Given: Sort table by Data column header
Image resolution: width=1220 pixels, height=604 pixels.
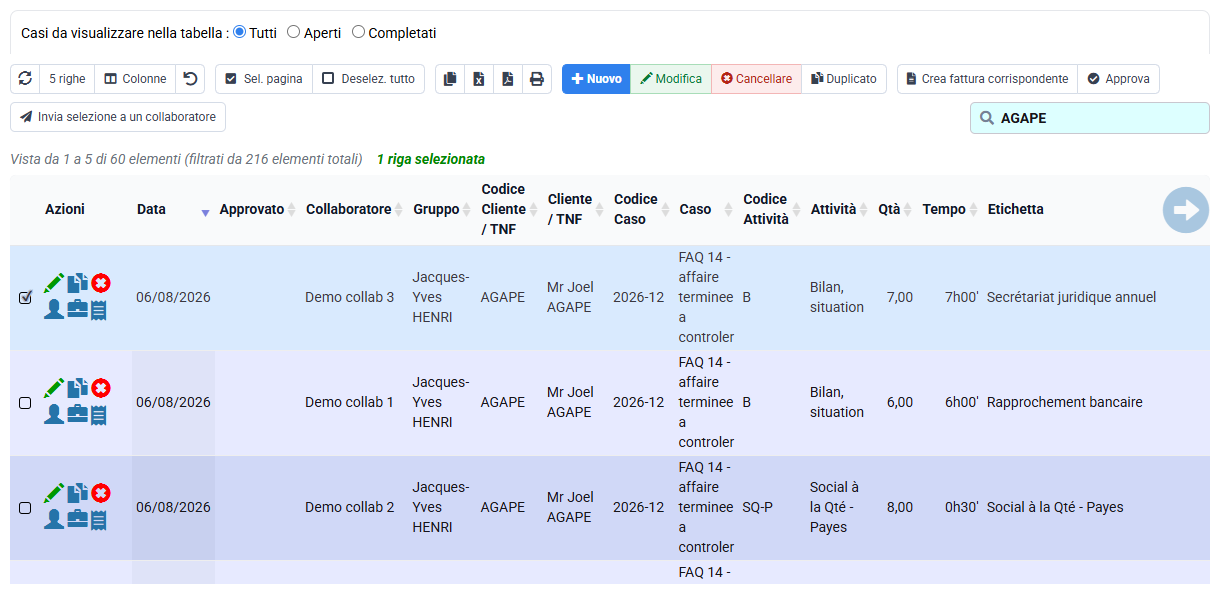Looking at the screenshot, I should point(173,210).
